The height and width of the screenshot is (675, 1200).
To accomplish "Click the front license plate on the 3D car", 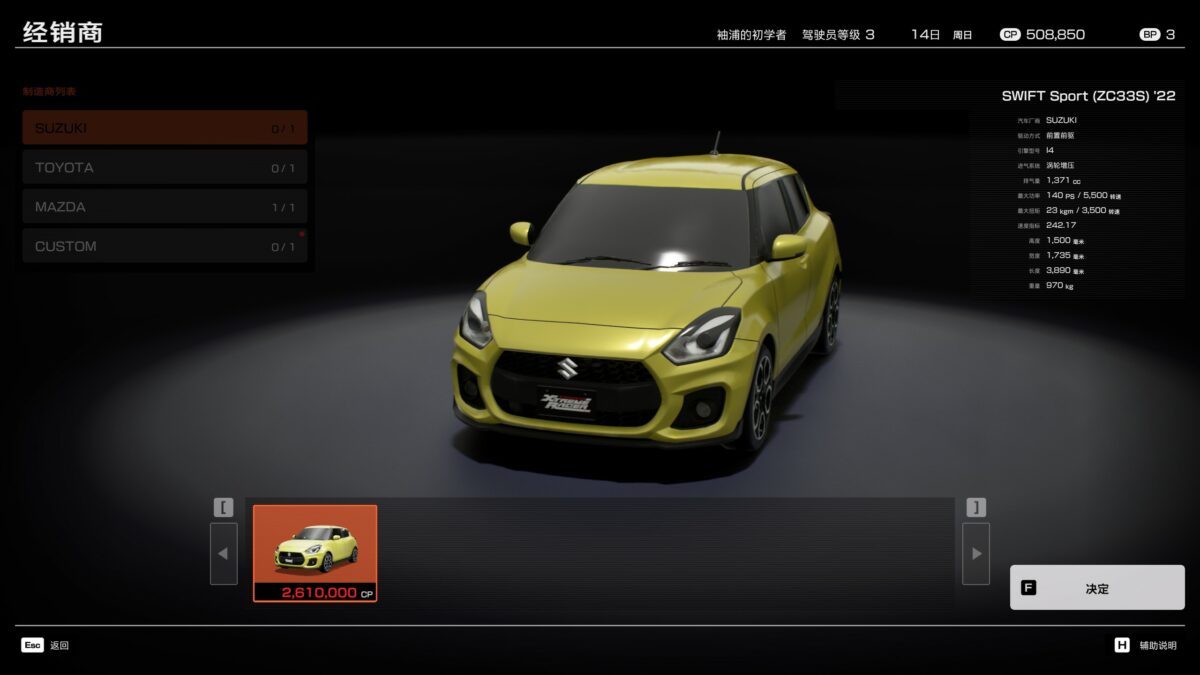I will tap(565, 402).
